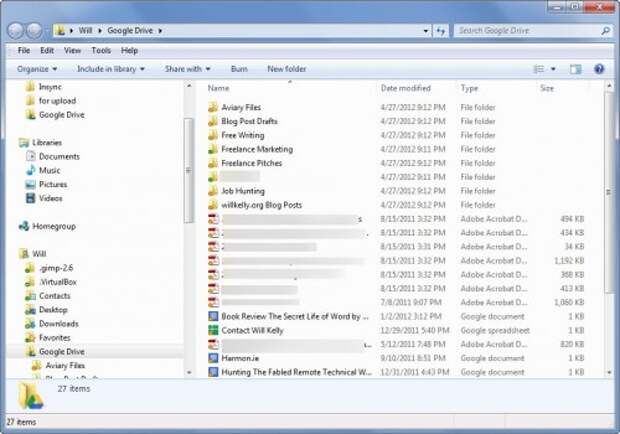Screen dimensions: 620x434
Task: Open the File menu
Action: (24, 51)
